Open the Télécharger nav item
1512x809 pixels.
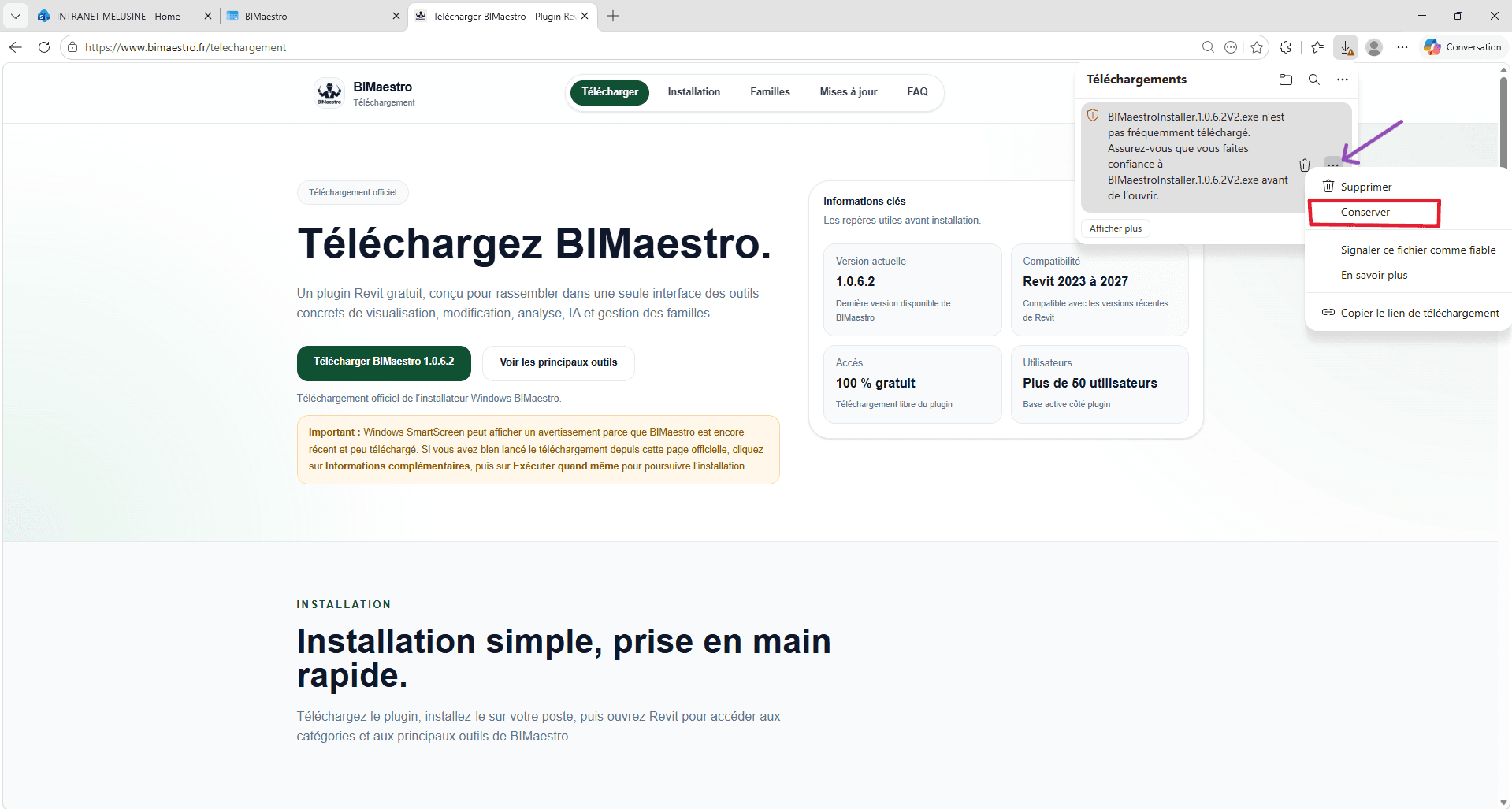[610, 92]
